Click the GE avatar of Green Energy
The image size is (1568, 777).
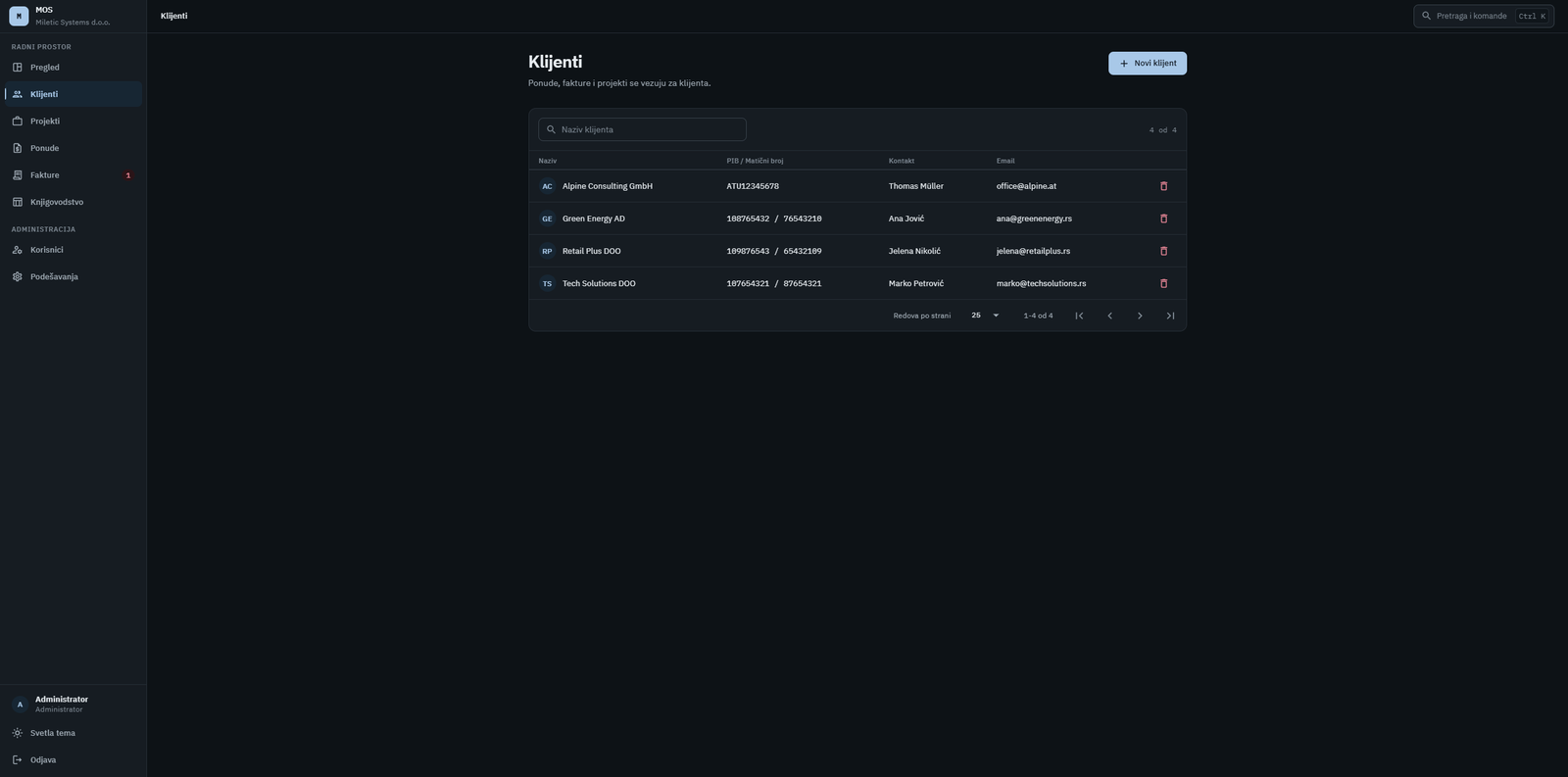coord(547,219)
